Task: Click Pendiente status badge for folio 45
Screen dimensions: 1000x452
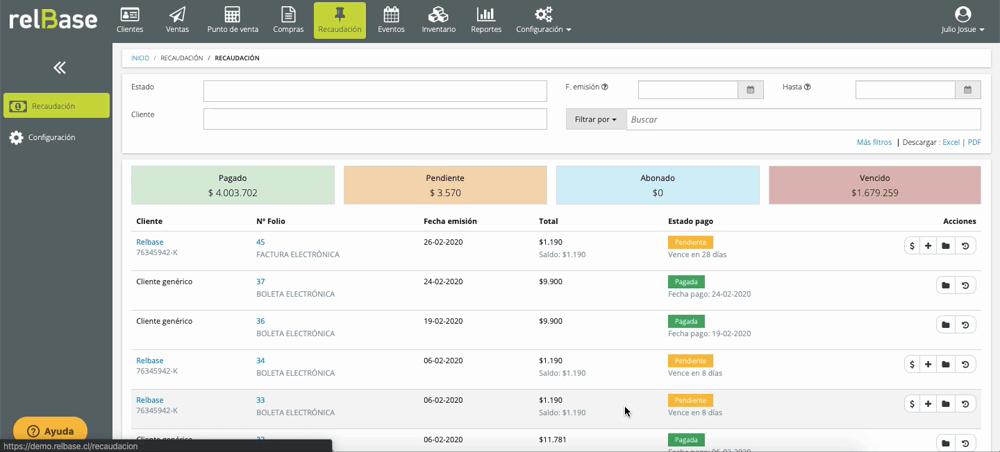Action: pyautogui.click(x=690, y=242)
